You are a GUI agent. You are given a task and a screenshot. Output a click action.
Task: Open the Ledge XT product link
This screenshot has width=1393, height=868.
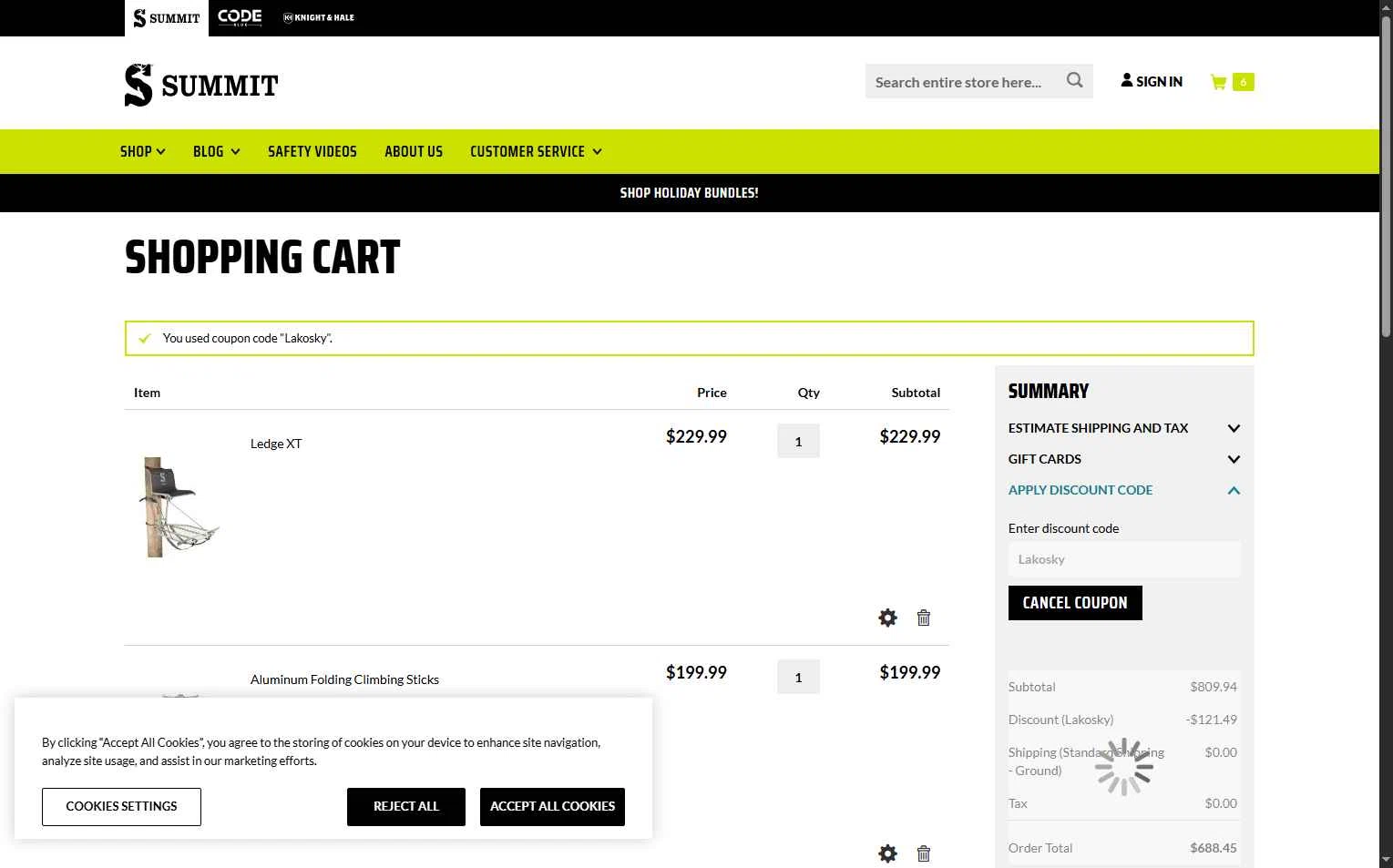276,444
